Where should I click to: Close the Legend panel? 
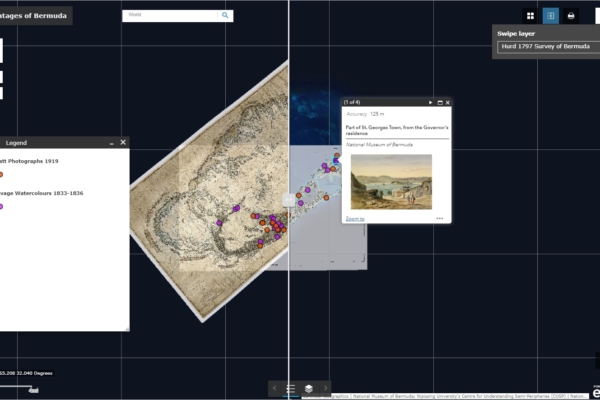(123, 142)
